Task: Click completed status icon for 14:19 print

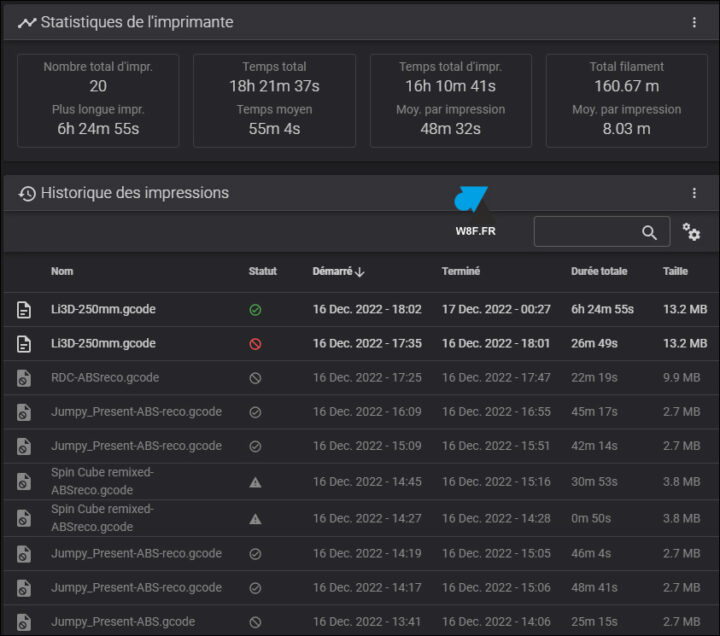Action: tap(255, 554)
